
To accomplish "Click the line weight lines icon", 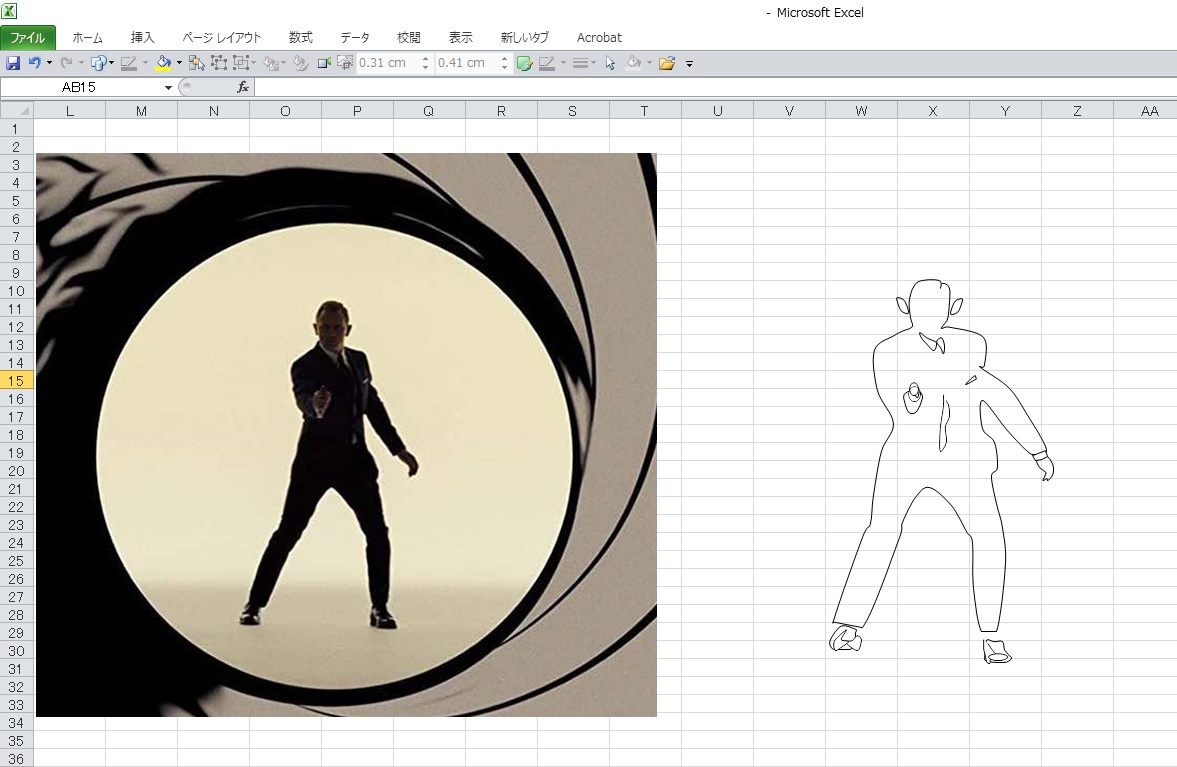I will click(580, 63).
